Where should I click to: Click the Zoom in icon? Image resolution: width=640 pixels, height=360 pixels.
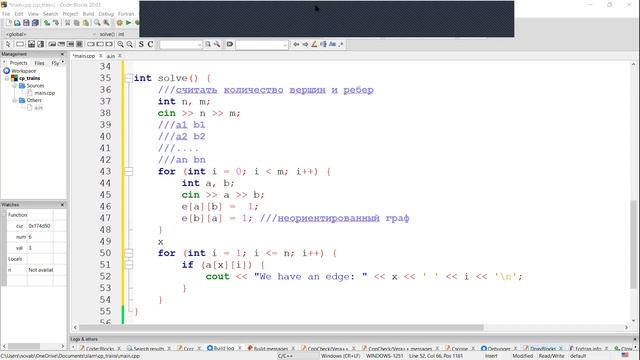pyautogui.click(x=120, y=44)
